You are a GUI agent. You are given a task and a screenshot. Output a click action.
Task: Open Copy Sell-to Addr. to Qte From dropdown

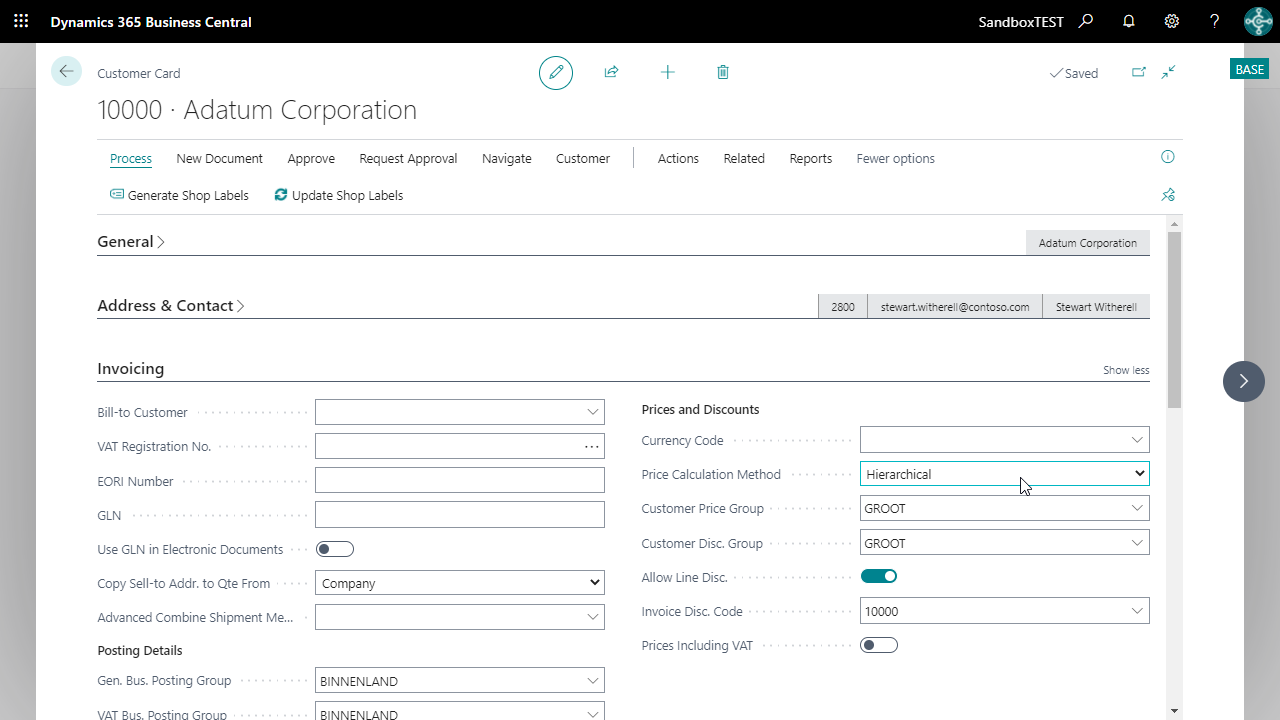[x=460, y=583]
